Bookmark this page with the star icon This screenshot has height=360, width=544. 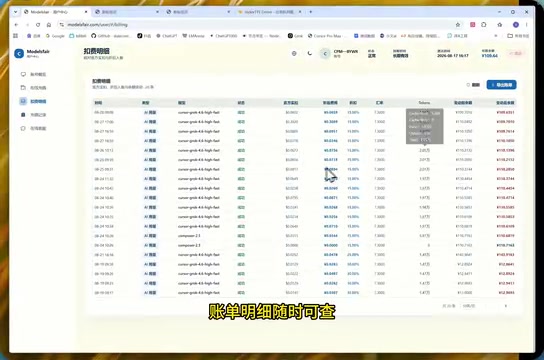click(x=458, y=25)
